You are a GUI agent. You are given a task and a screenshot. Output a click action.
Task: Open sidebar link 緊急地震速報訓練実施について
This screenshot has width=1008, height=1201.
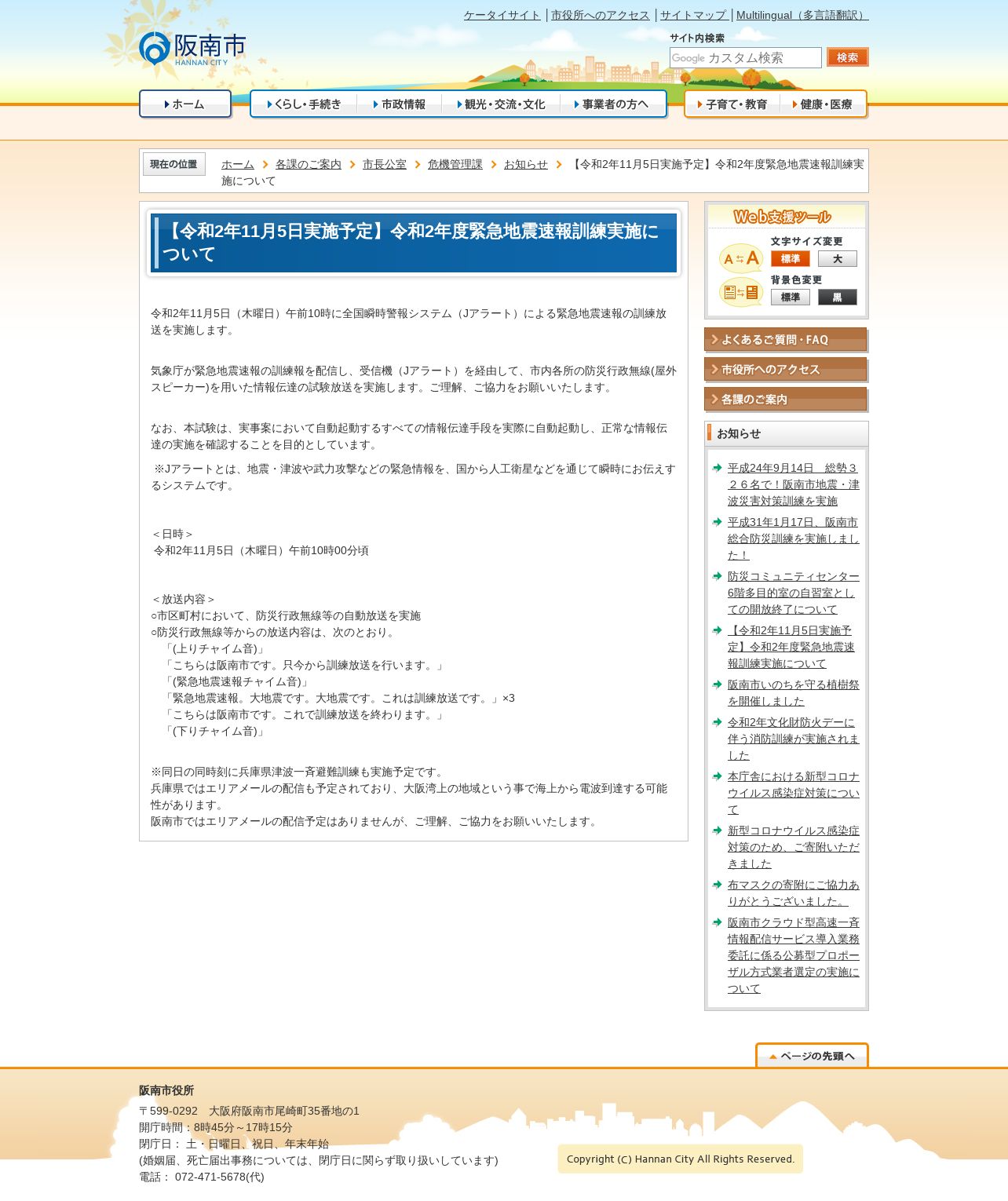click(x=791, y=647)
